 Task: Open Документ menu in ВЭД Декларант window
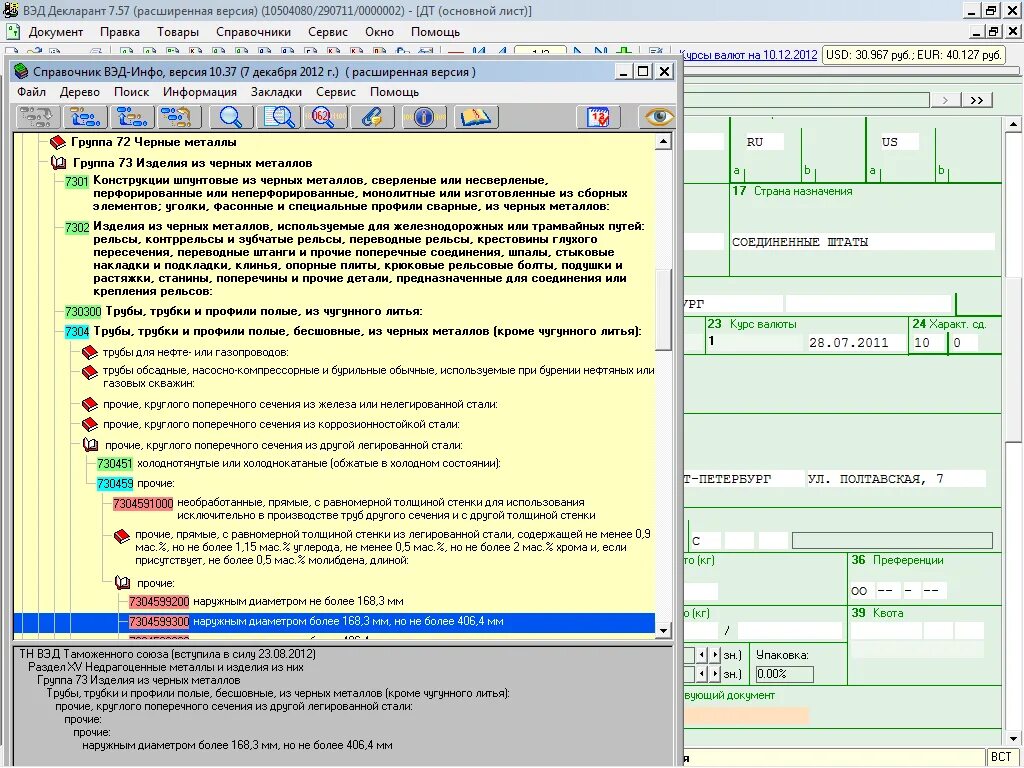(x=56, y=32)
